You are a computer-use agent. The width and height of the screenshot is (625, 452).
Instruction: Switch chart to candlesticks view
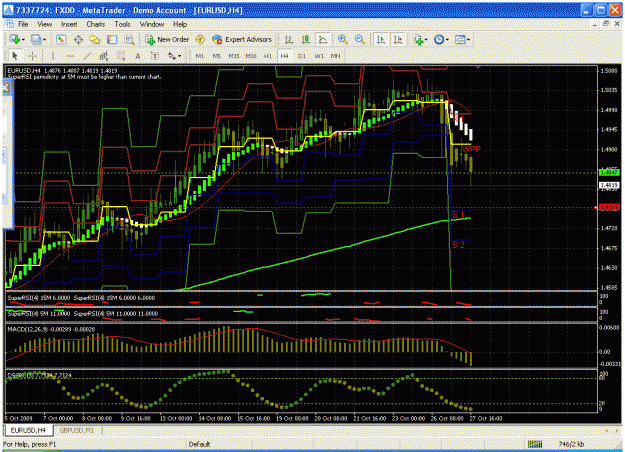click(x=306, y=39)
